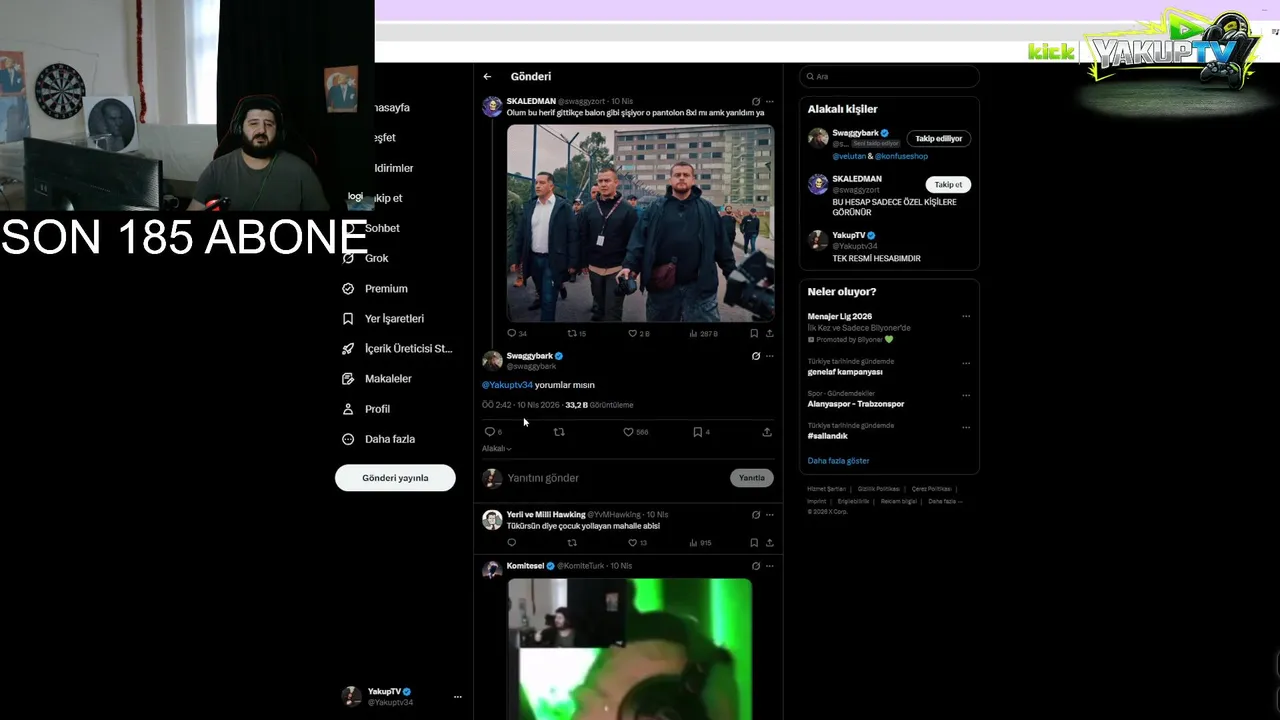Open Yer İşaretleri bookmarks page

[x=394, y=318]
